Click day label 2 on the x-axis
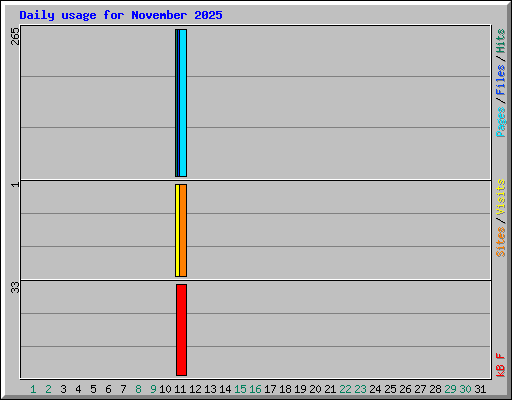This screenshot has width=512, height=400. point(48,389)
